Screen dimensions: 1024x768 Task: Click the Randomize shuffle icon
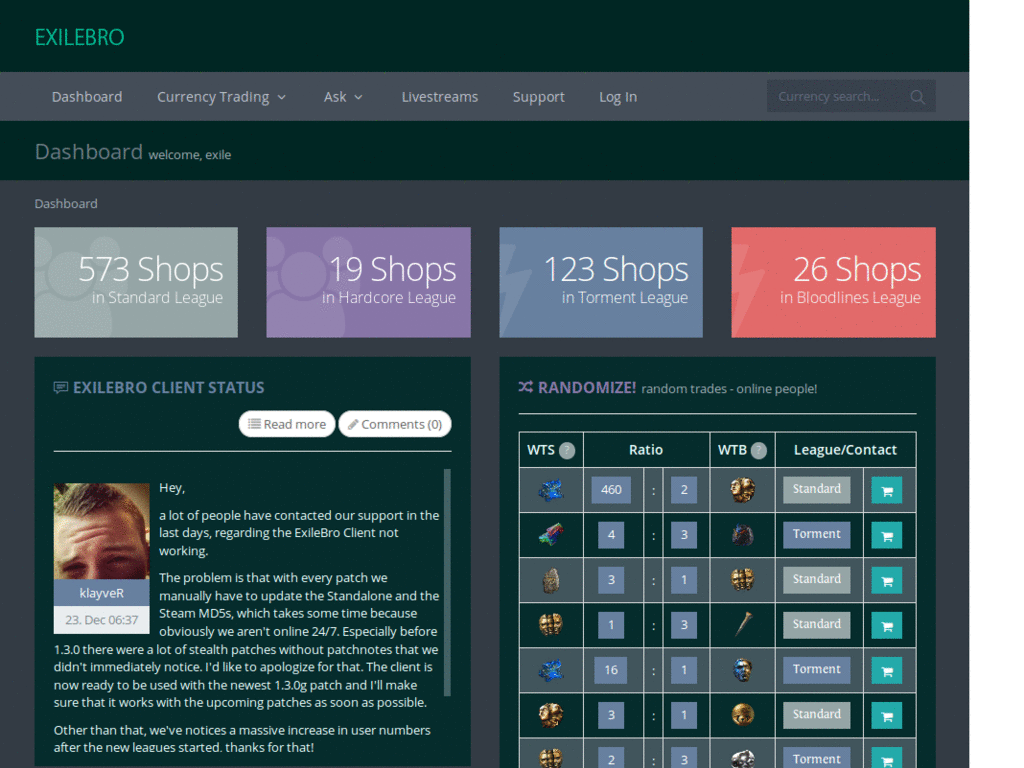coord(526,387)
